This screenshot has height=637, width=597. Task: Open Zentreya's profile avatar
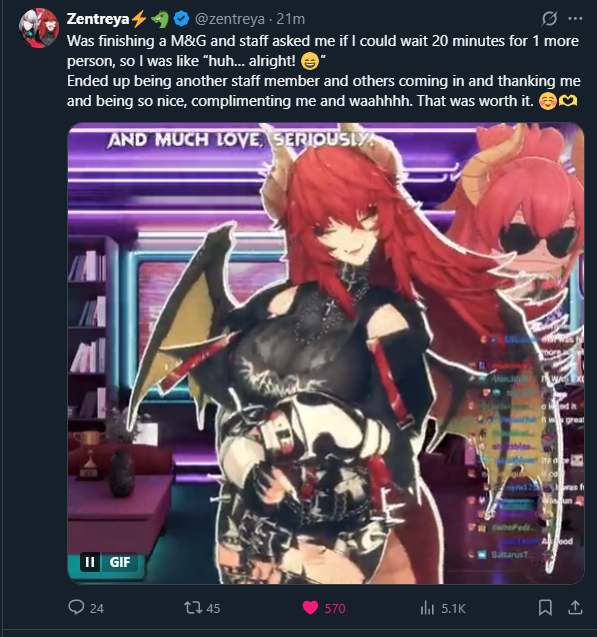click(x=39, y=27)
